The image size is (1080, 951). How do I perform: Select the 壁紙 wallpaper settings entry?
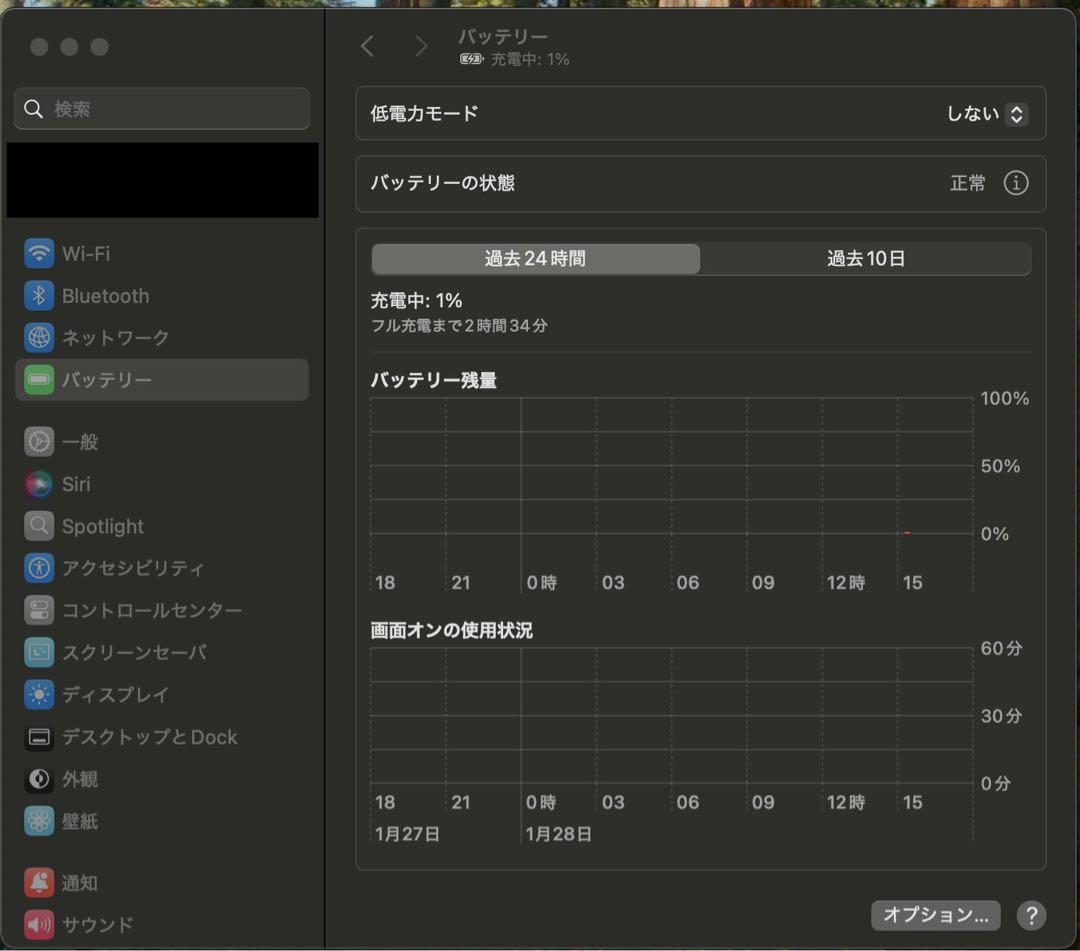38,821
